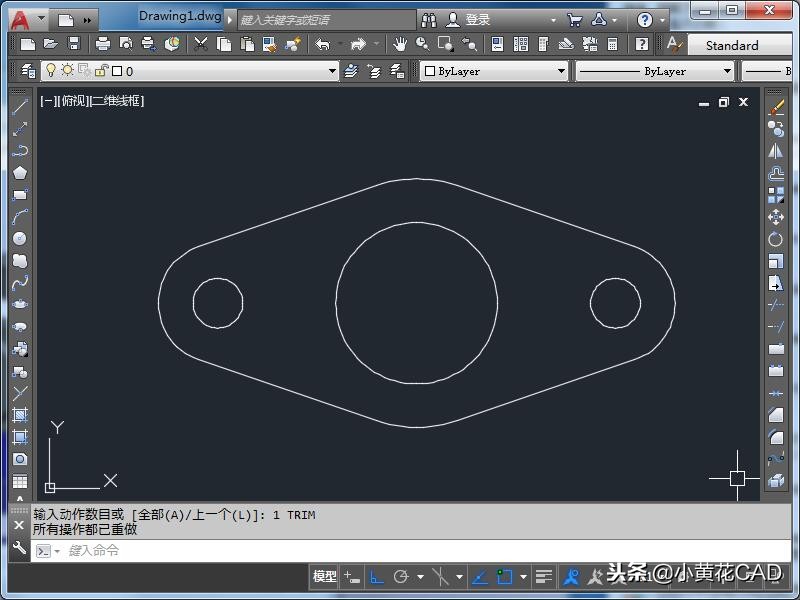Open the layer dropdown list
Screen dimensions: 800x600
click(333, 72)
